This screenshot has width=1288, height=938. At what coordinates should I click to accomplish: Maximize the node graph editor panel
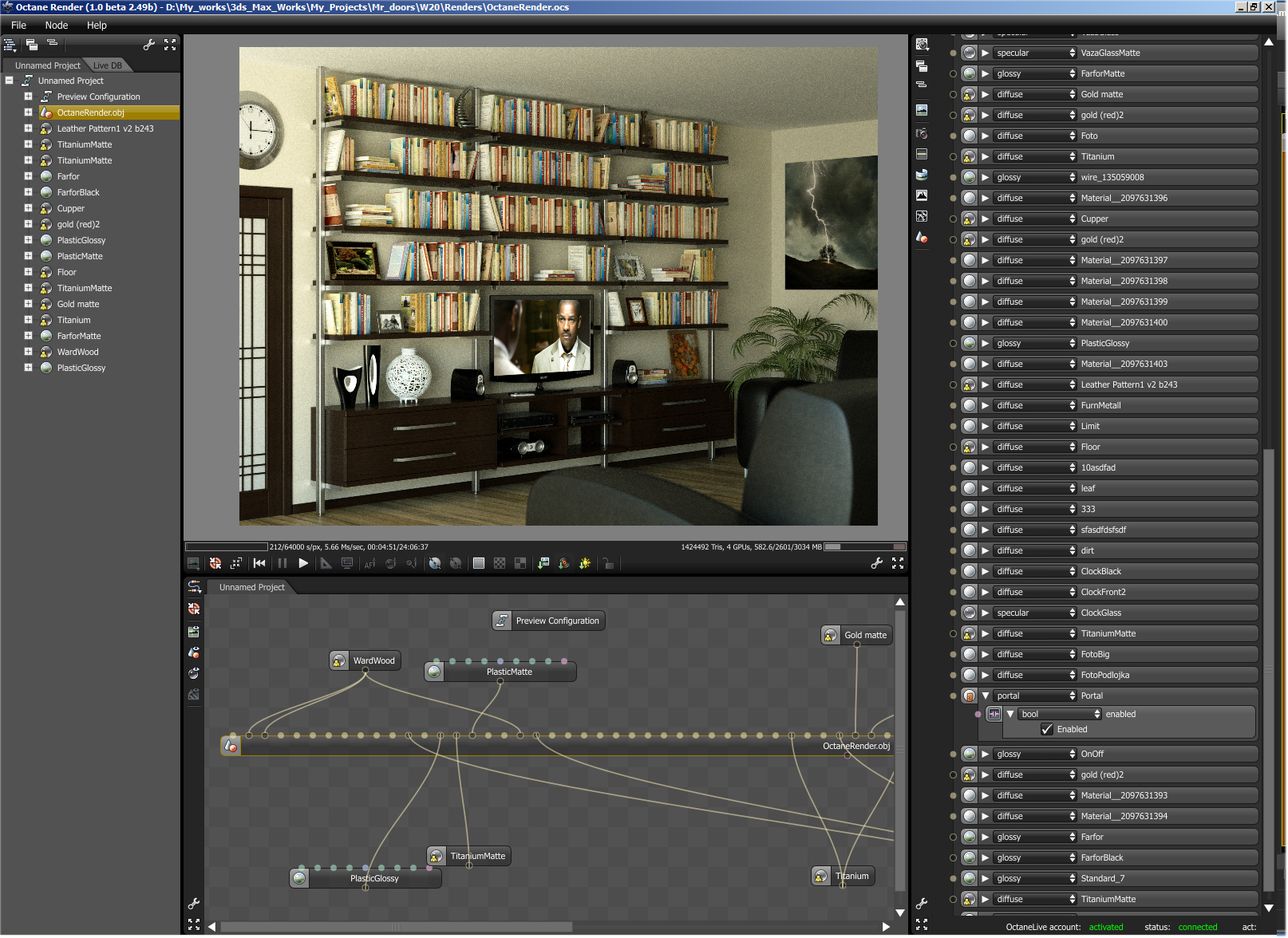coord(193,924)
